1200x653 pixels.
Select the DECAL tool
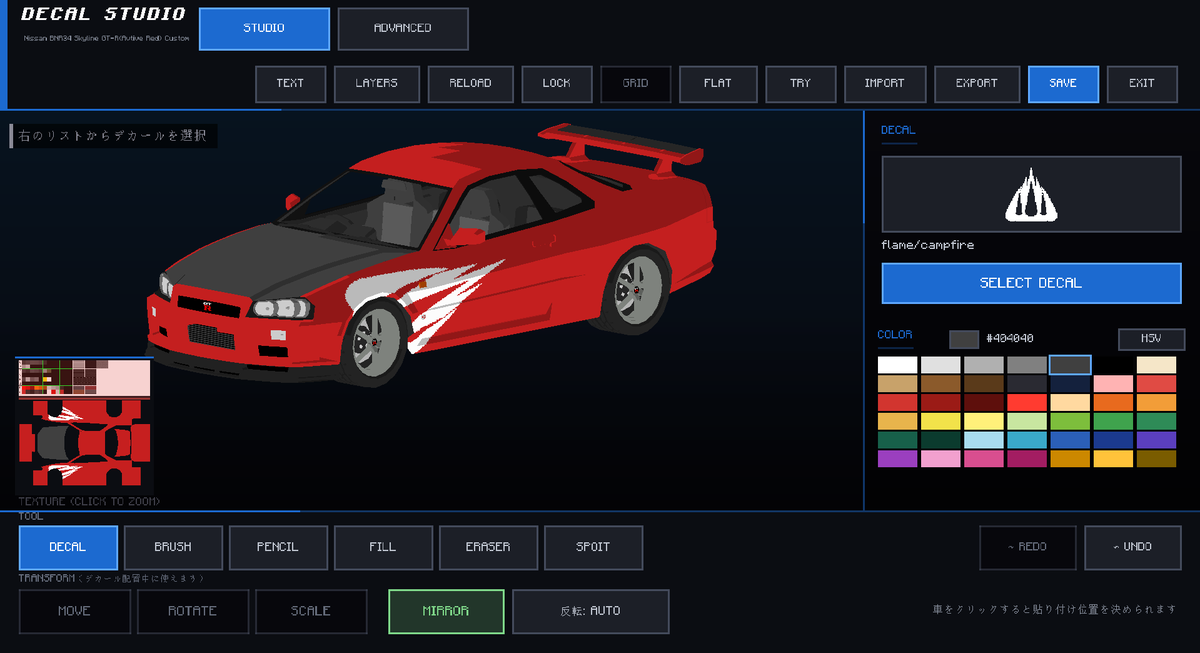(x=68, y=547)
